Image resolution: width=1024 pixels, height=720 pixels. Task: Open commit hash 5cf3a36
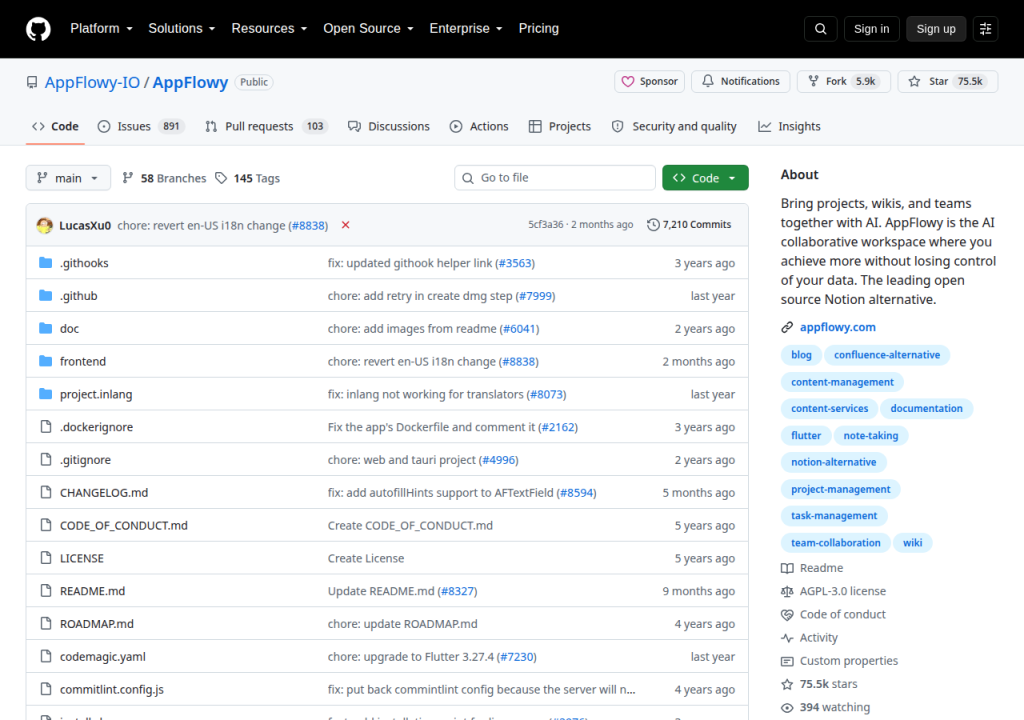coord(545,225)
